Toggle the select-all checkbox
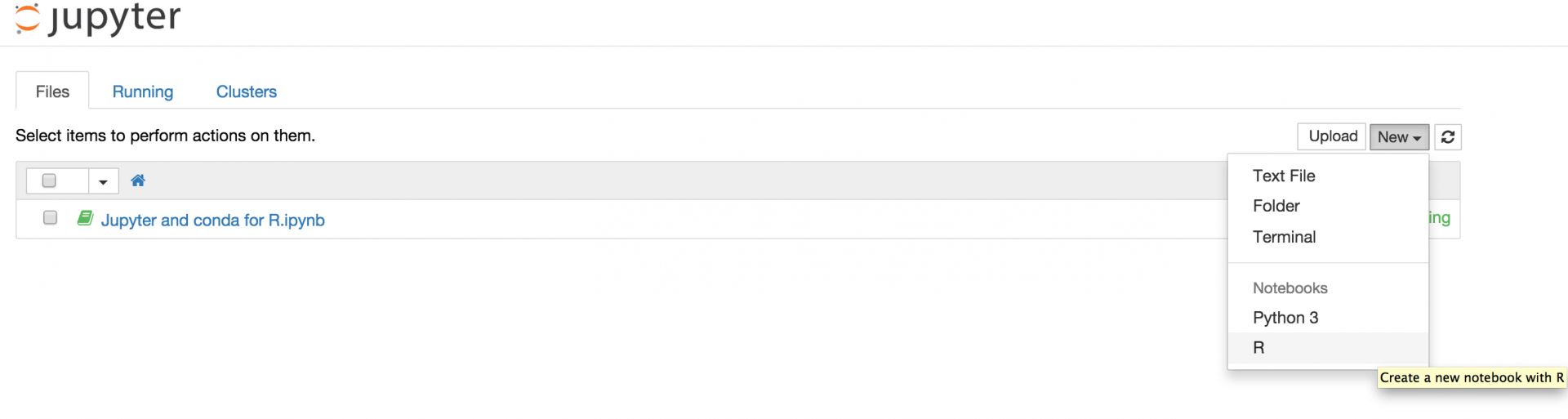This screenshot has height=419, width=1568. pos(49,181)
